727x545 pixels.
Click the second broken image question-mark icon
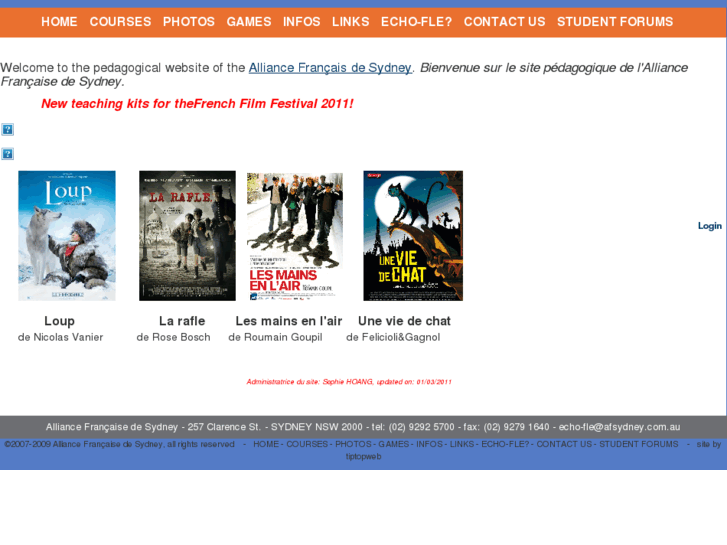tap(7, 154)
